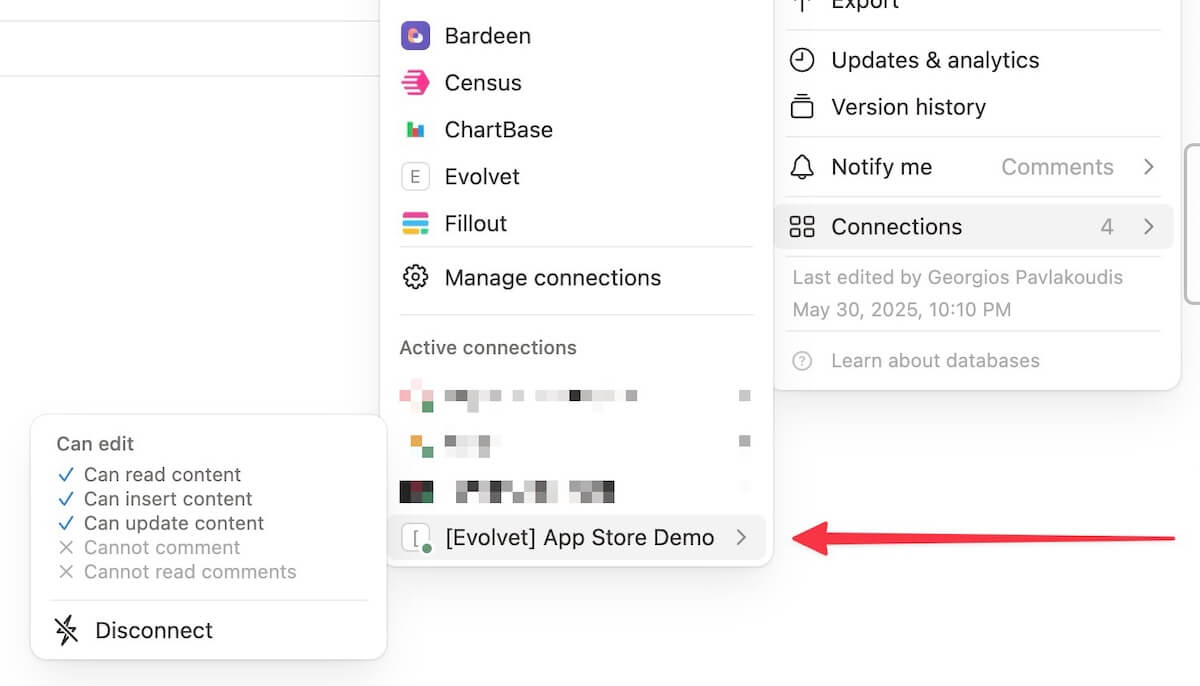Click the Disconnect plug icon
This screenshot has height=686, width=1200.
(x=67, y=630)
